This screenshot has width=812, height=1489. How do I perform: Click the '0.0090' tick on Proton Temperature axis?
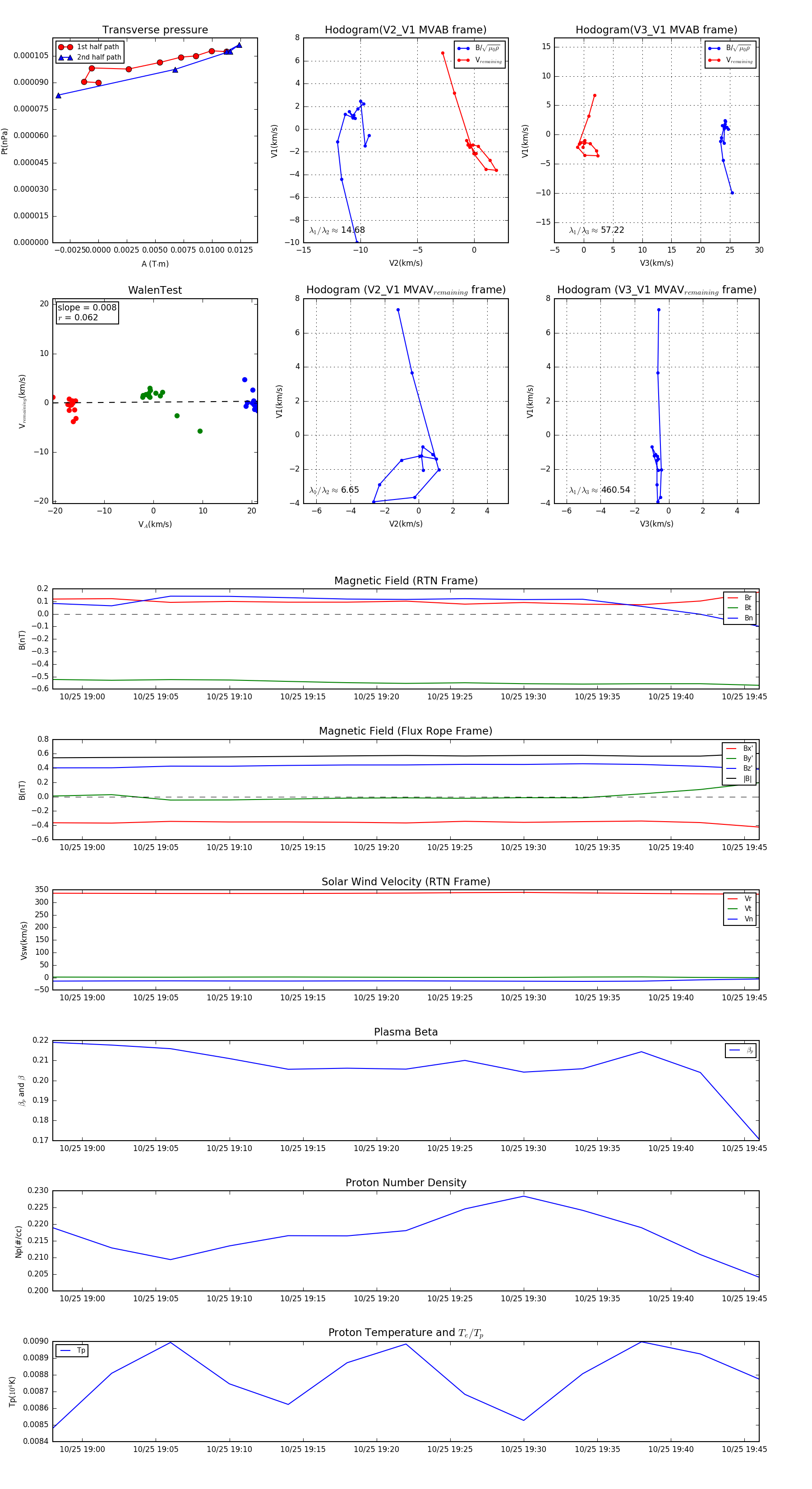coord(36,1341)
